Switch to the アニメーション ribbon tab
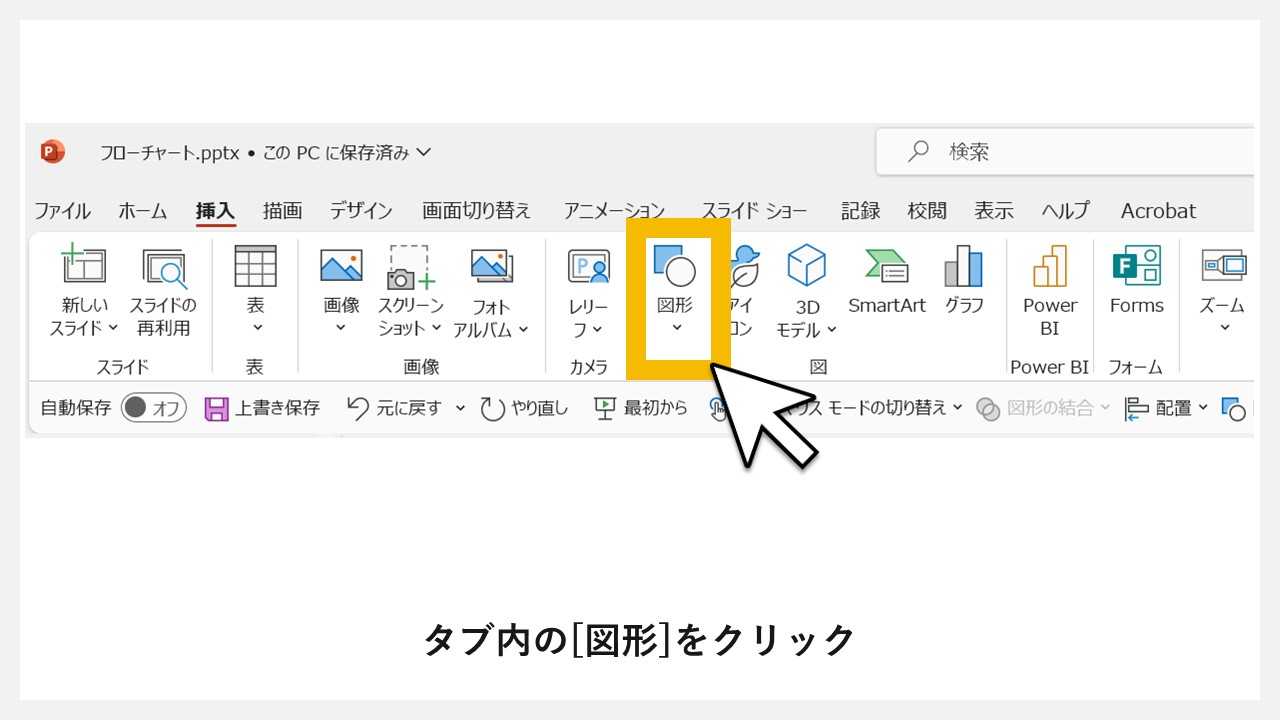This screenshot has width=1280, height=720. coord(613,211)
